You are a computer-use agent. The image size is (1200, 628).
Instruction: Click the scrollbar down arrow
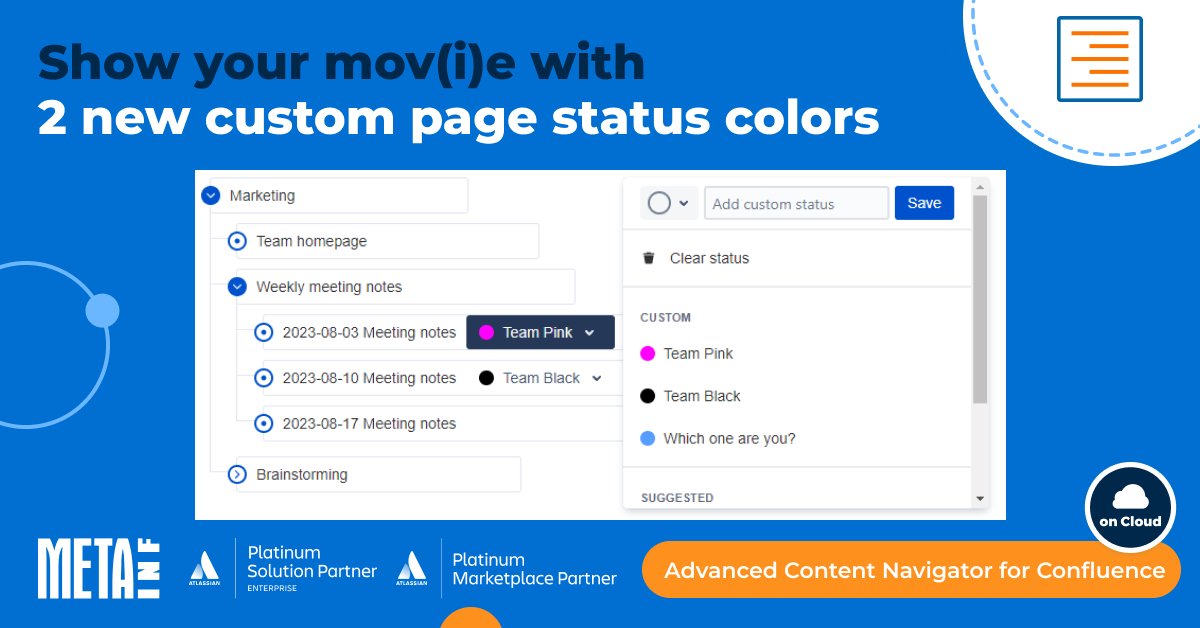pyautogui.click(x=980, y=498)
